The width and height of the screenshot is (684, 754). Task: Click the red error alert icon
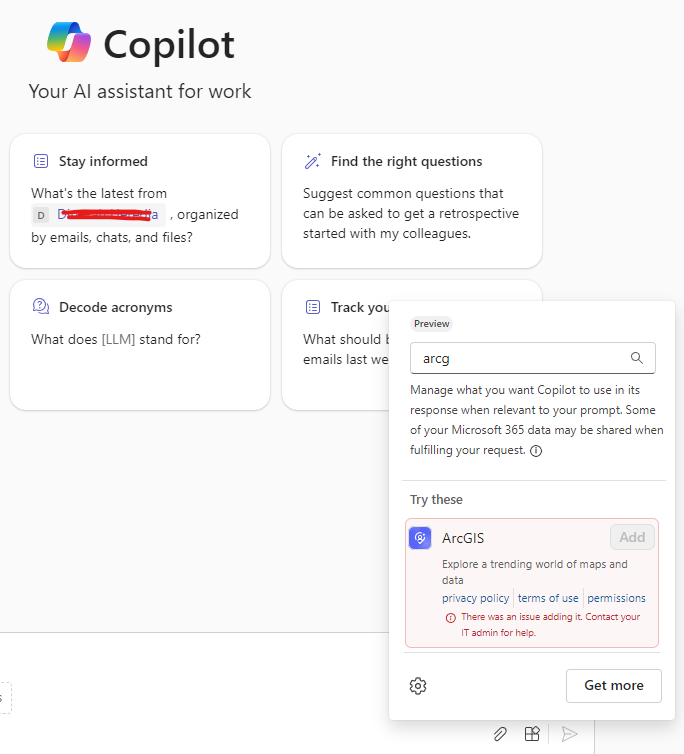pyautogui.click(x=451, y=617)
